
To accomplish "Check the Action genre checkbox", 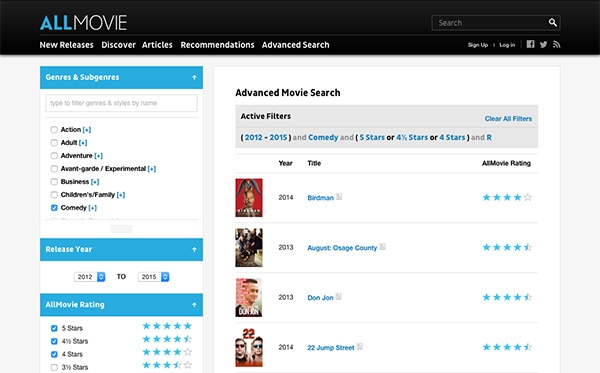I will pyautogui.click(x=54, y=130).
